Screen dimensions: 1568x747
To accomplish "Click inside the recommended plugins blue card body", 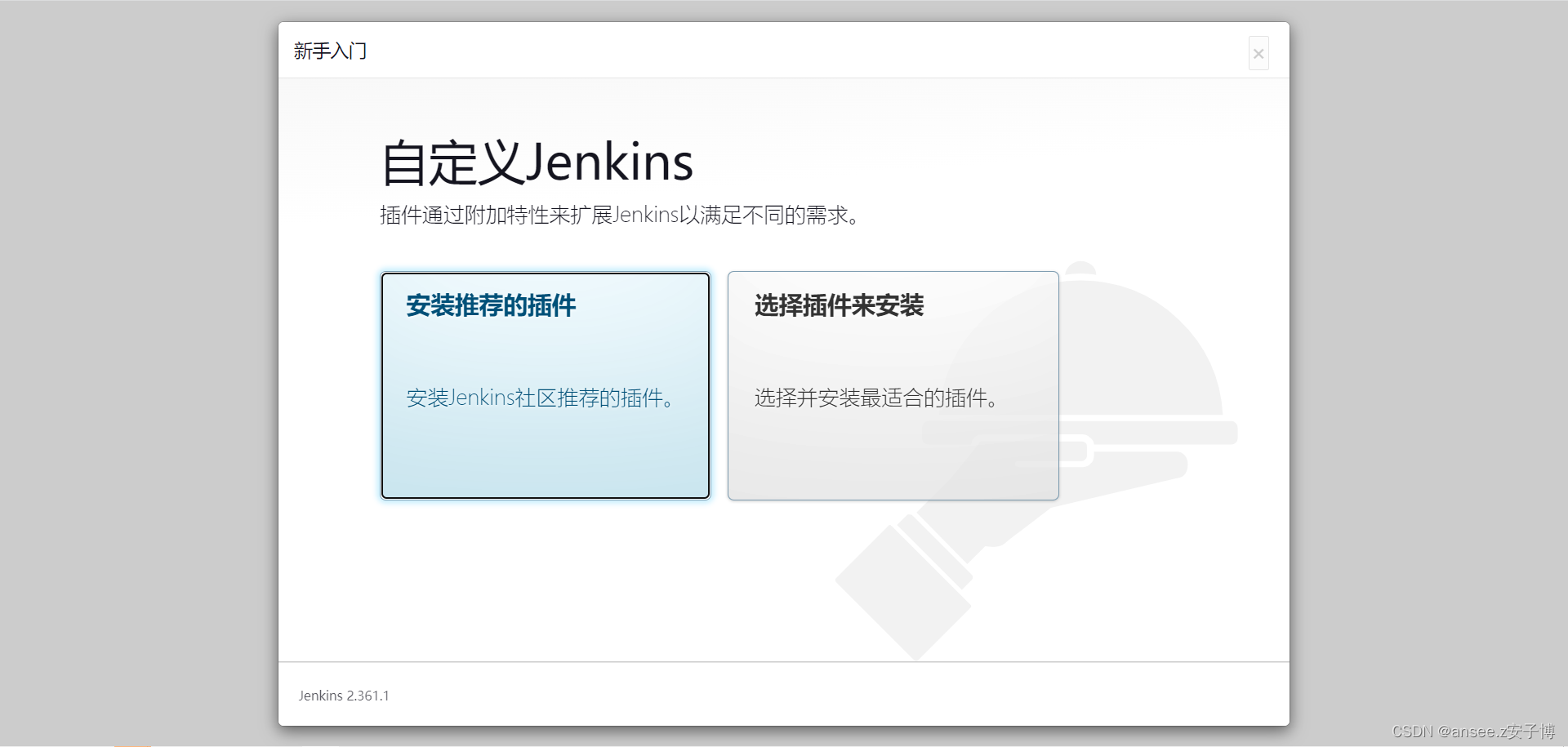I will (545, 449).
